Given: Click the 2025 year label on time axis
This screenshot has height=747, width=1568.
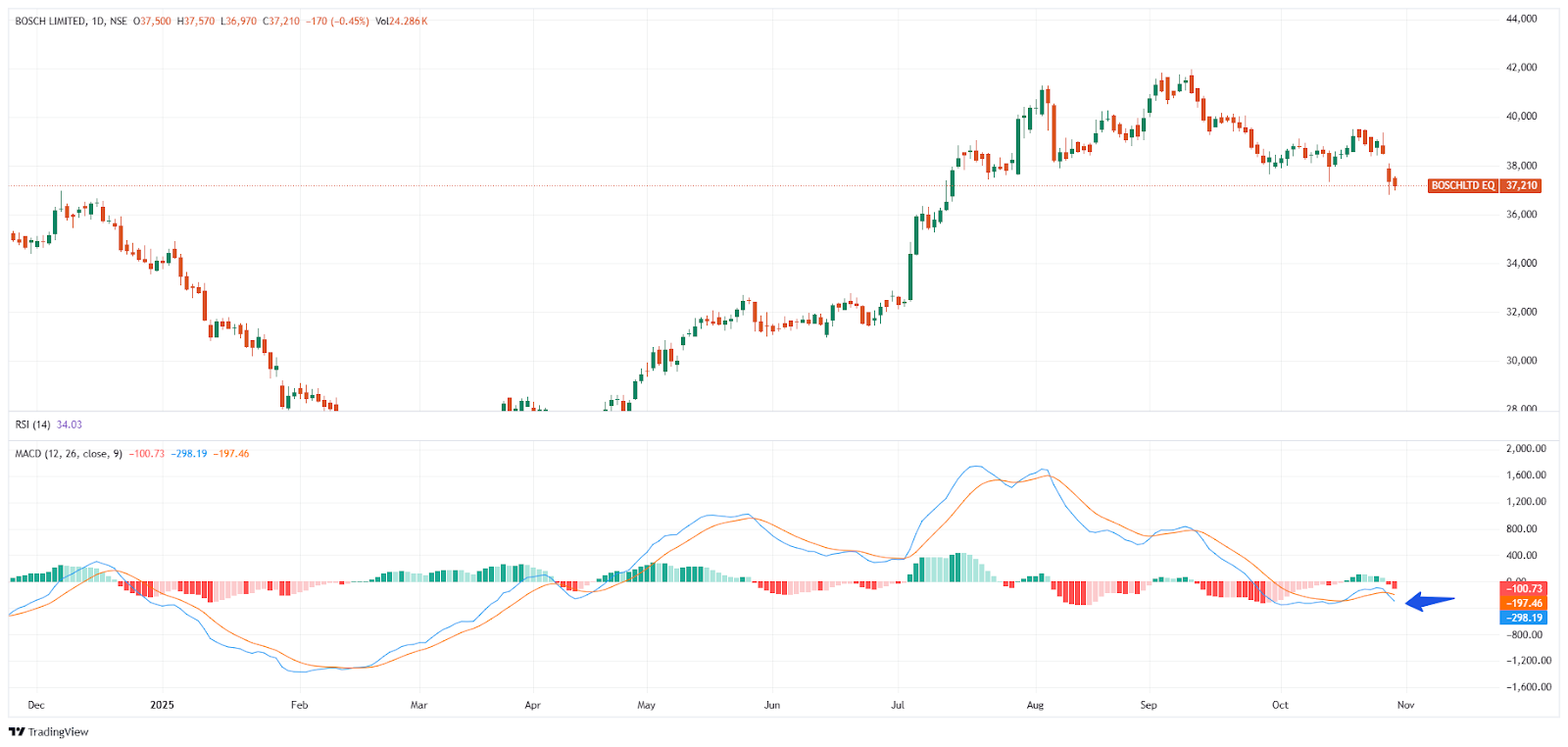Looking at the screenshot, I should tap(162, 705).
